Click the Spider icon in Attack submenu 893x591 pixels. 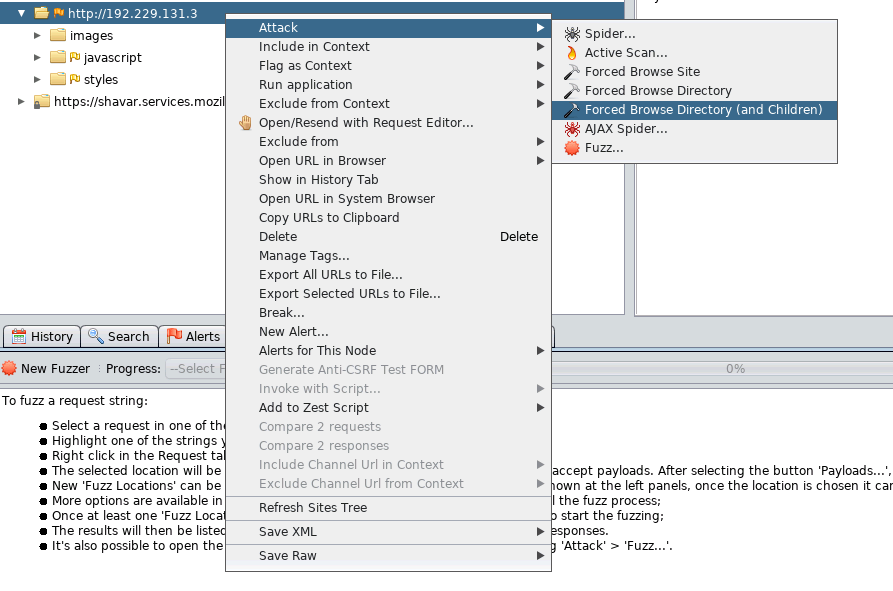tap(572, 34)
